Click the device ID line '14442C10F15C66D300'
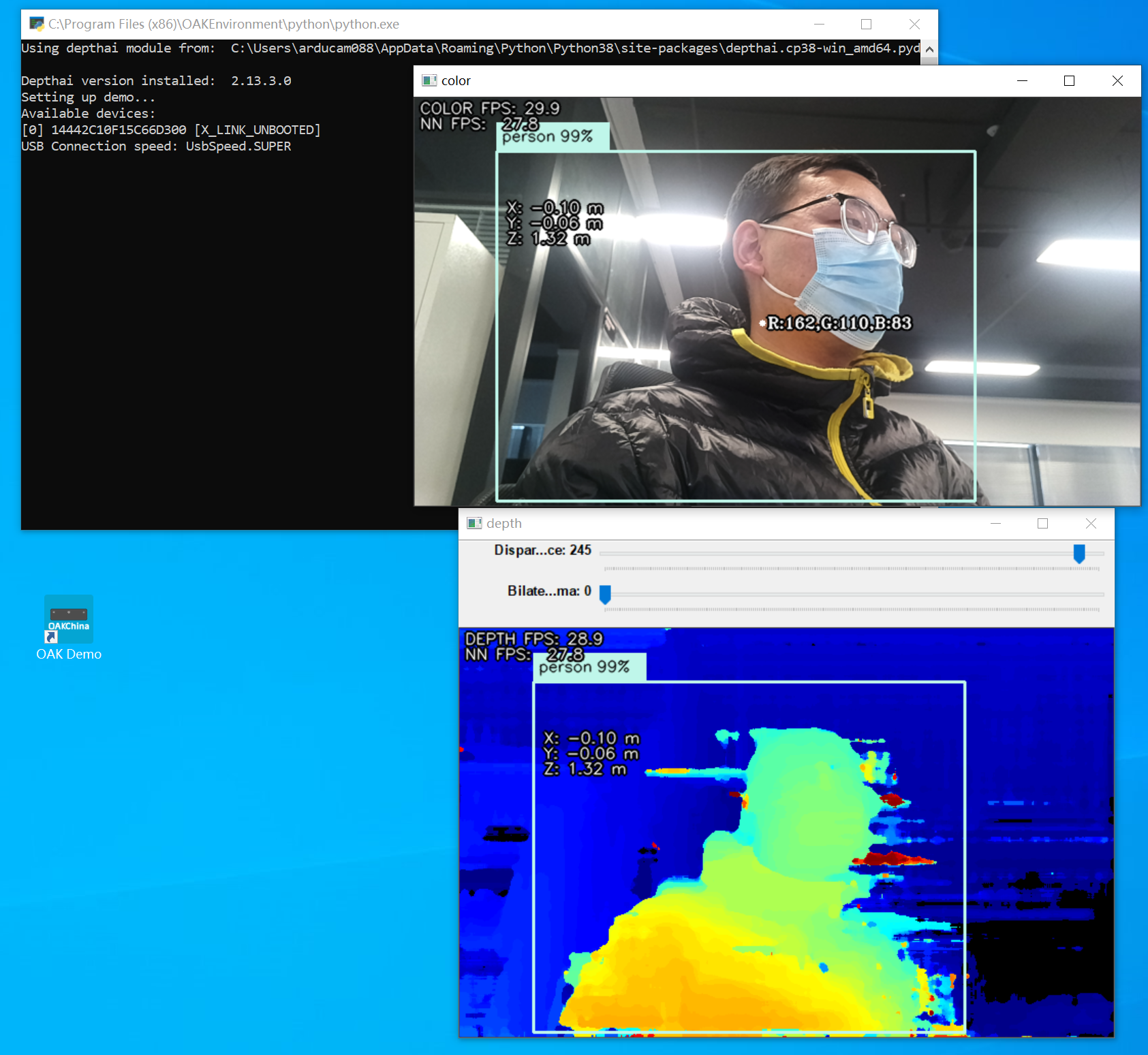Screen dimensions: 1148x1055 171,130
